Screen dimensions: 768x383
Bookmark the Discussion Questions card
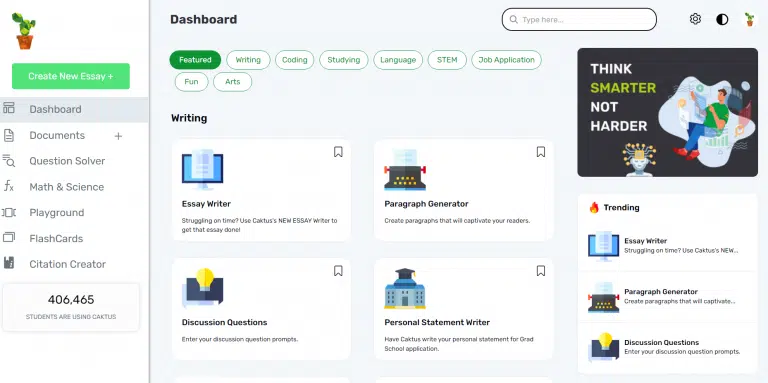pos(338,271)
